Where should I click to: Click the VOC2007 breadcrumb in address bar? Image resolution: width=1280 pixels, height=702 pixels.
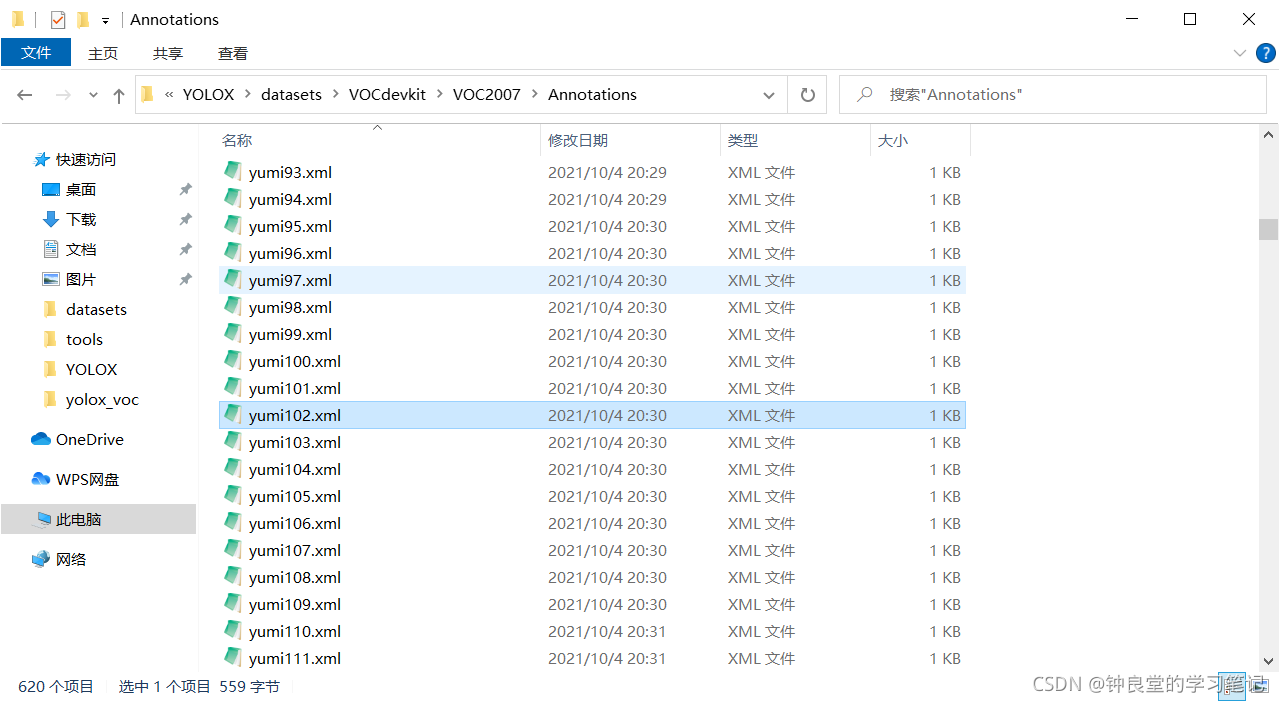point(487,94)
